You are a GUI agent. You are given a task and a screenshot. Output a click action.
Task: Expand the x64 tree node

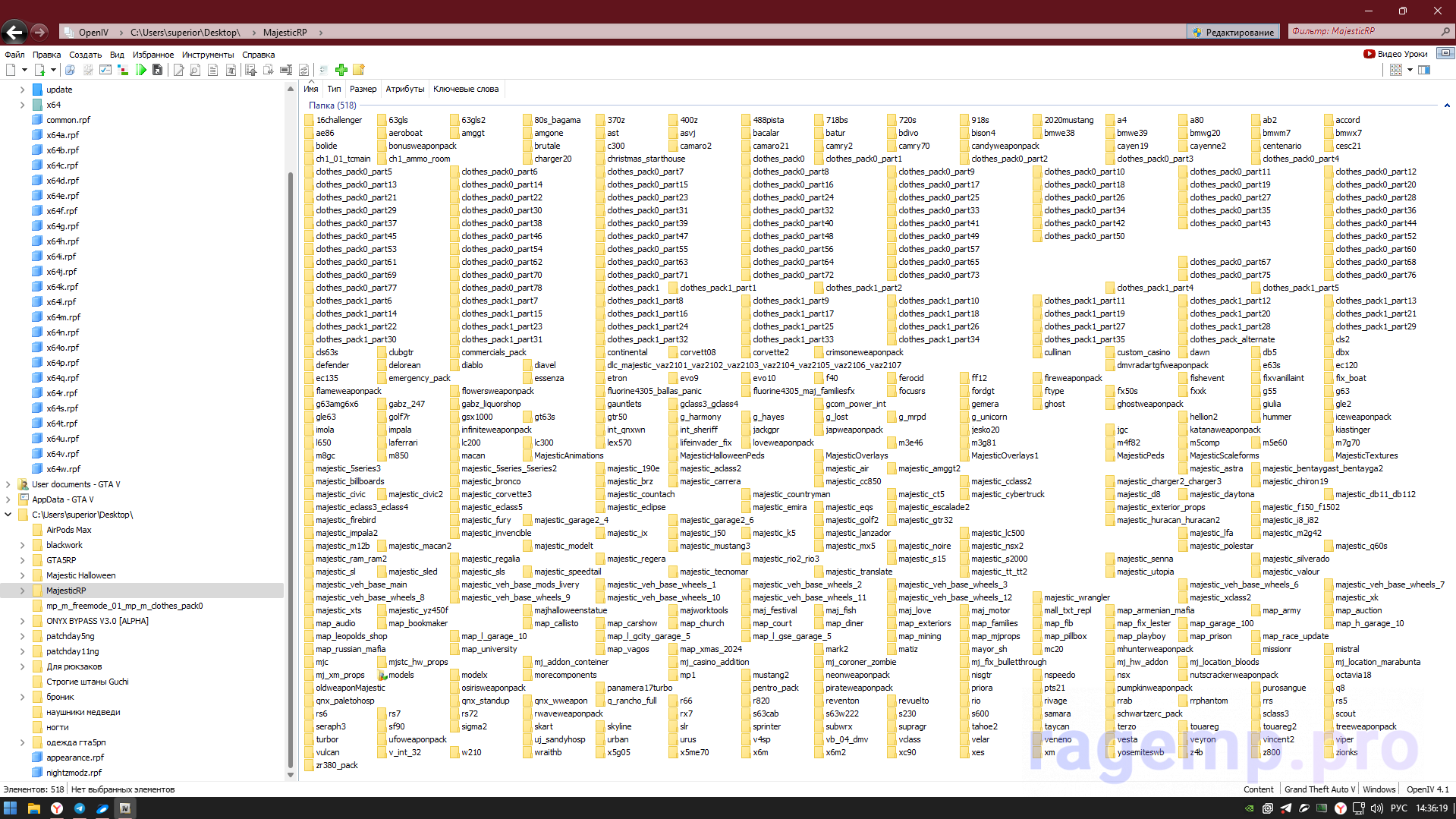(22, 105)
